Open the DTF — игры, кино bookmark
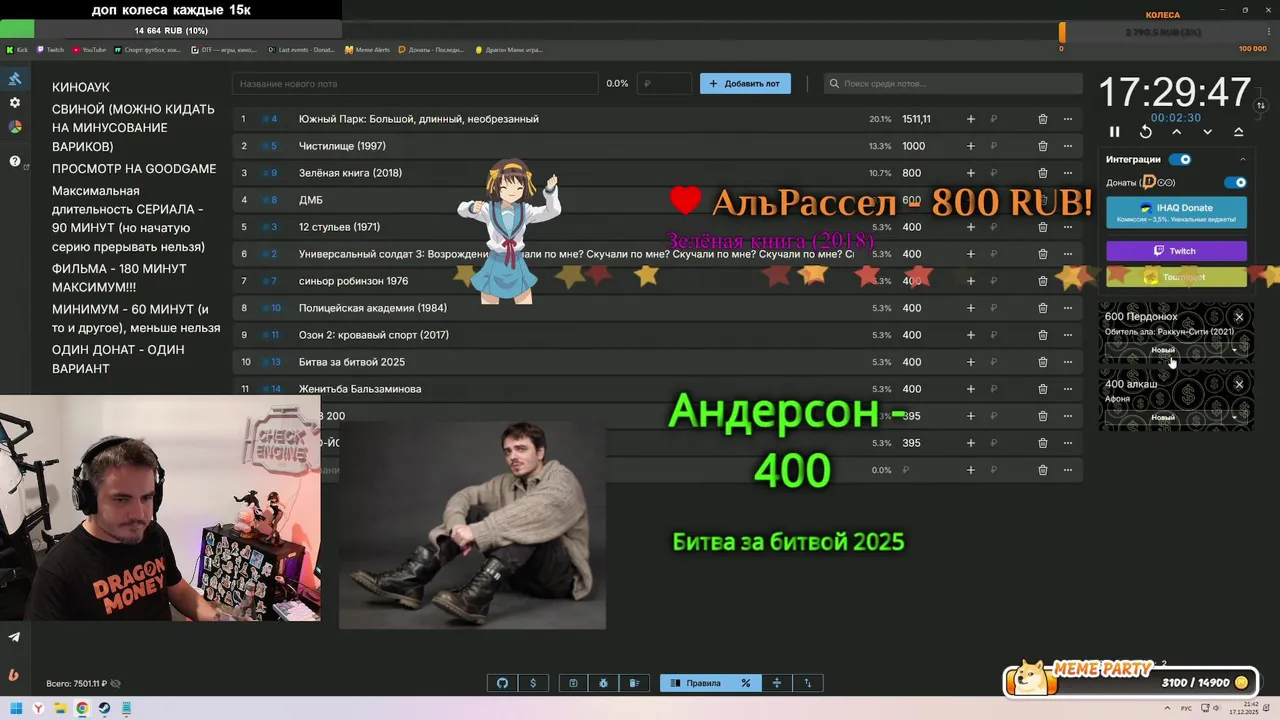 (x=226, y=49)
